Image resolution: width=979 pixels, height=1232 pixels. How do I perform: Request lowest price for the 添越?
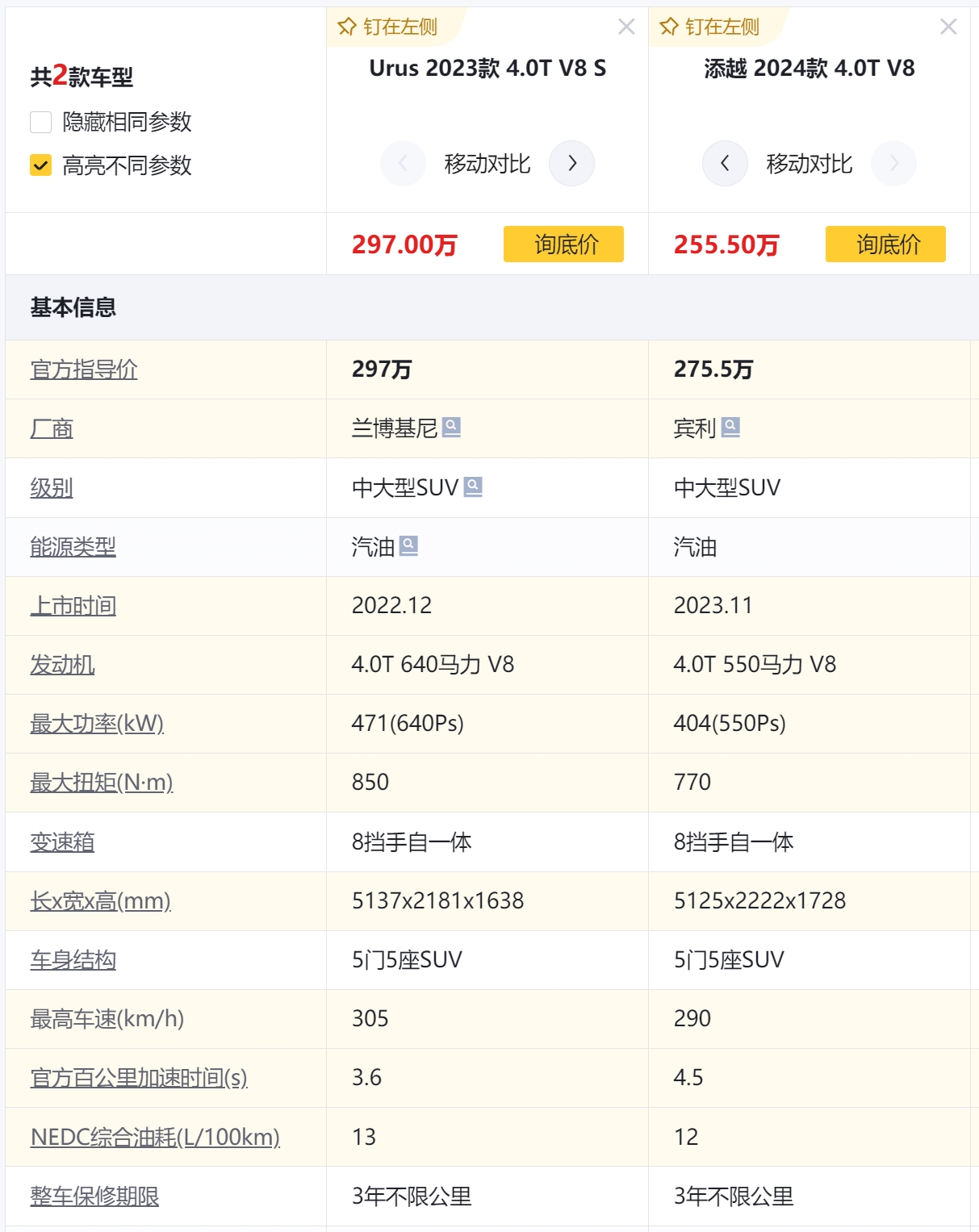[885, 244]
